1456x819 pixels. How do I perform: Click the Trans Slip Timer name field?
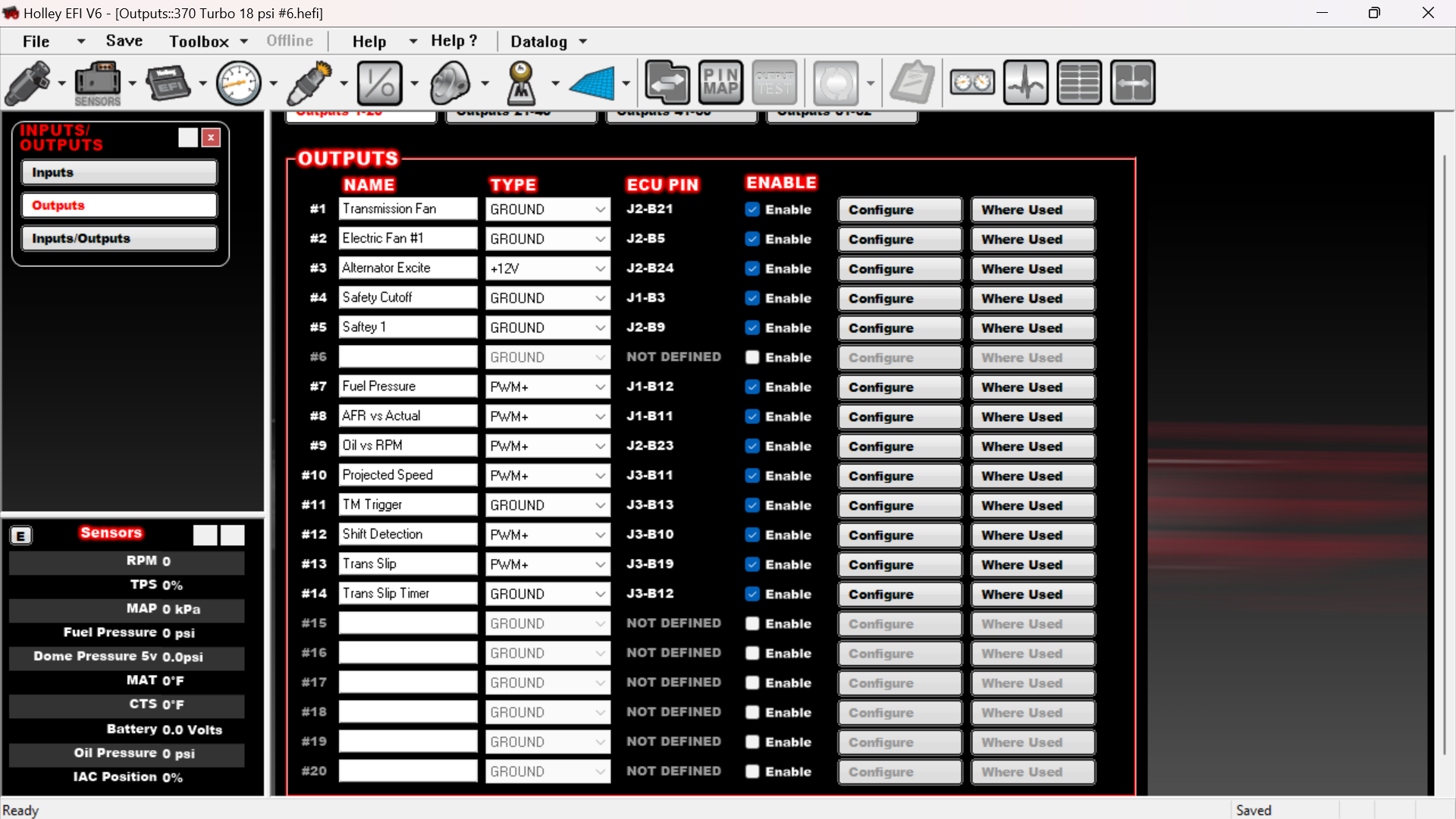(407, 594)
